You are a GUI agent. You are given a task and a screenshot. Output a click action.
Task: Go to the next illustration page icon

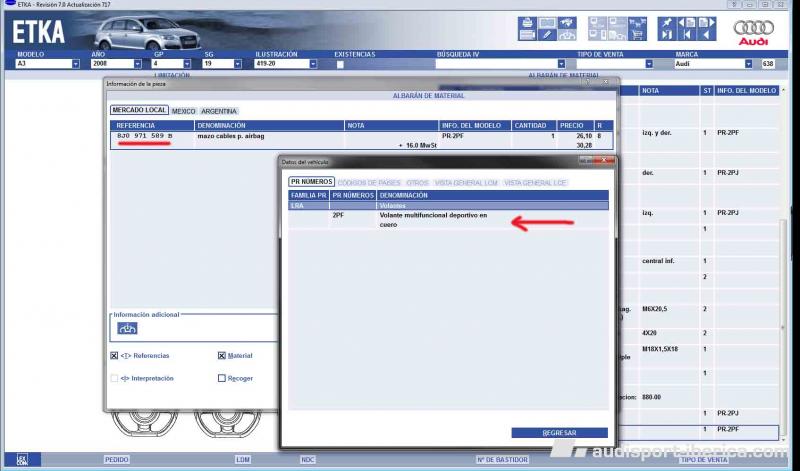(x=707, y=23)
